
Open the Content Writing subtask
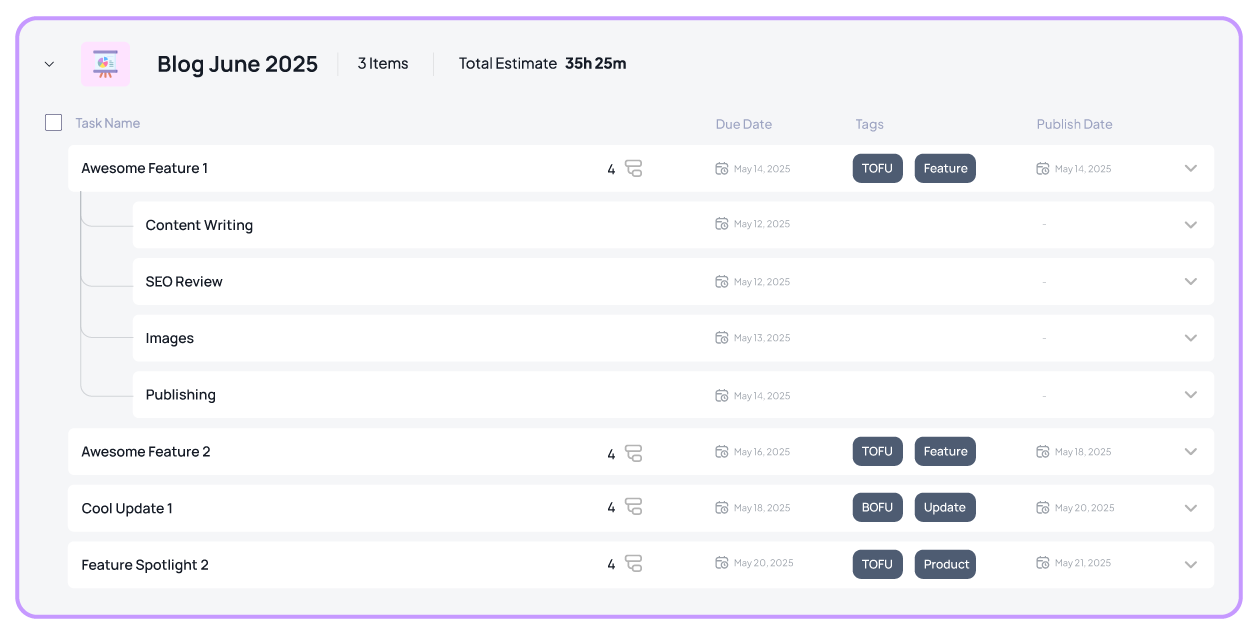pyautogui.click(x=199, y=225)
